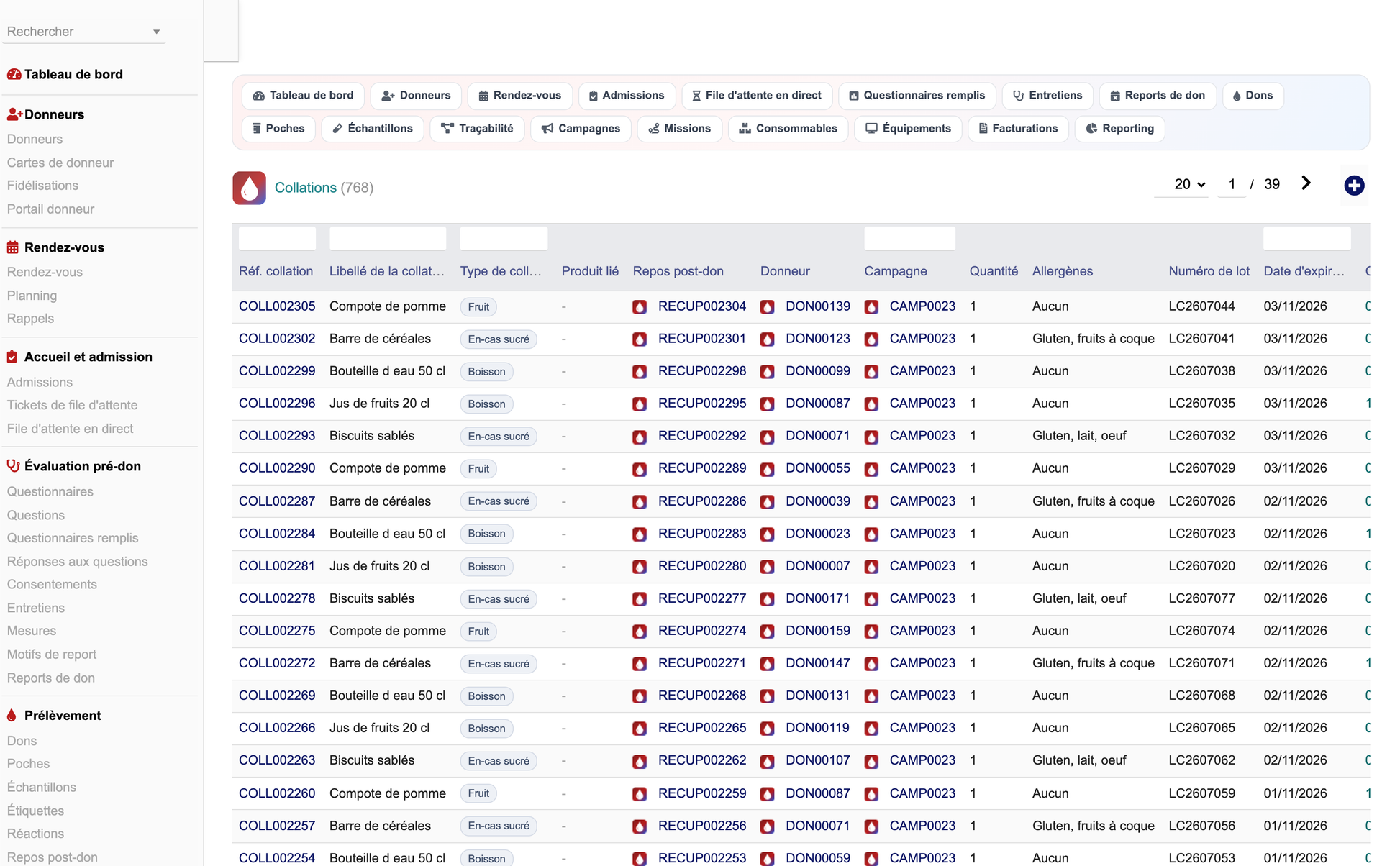
Task: Open donor link DON00099
Action: (x=817, y=371)
